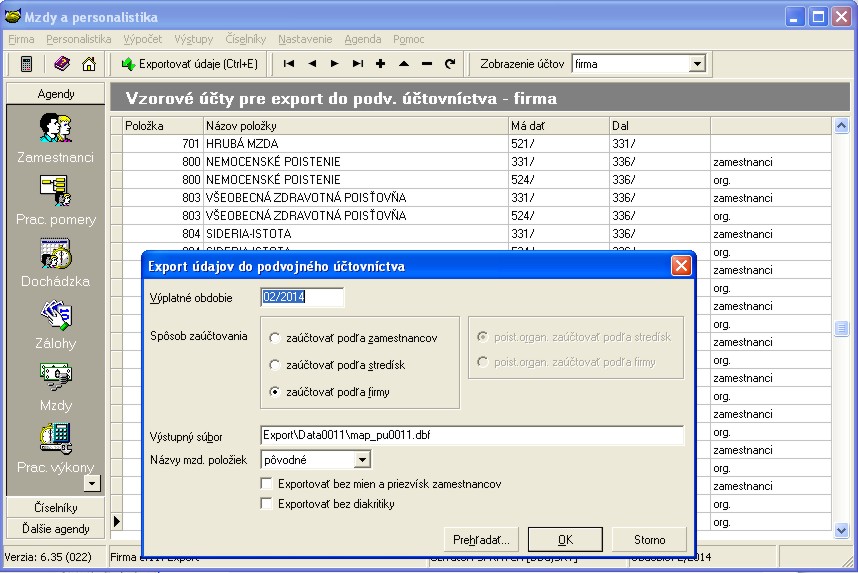Click table scrollbar up arrow

[842, 126]
